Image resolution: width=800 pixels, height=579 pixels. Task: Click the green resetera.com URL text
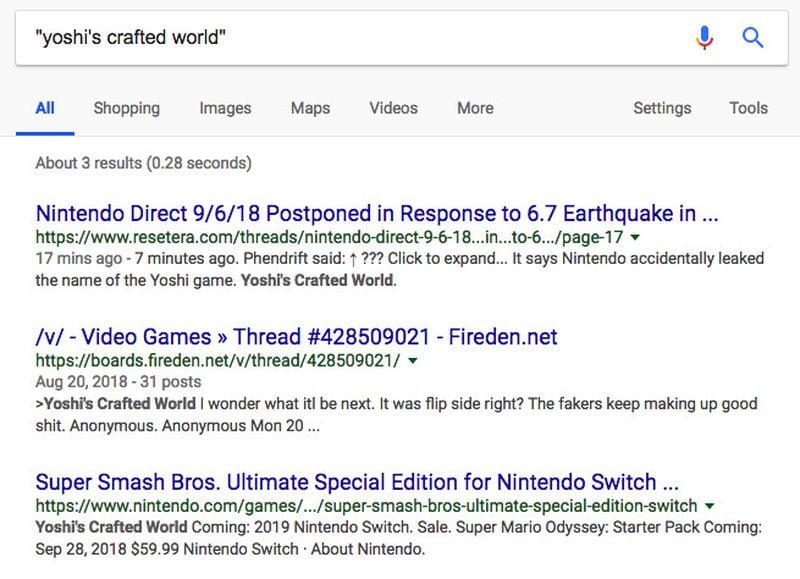click(330, 237)
